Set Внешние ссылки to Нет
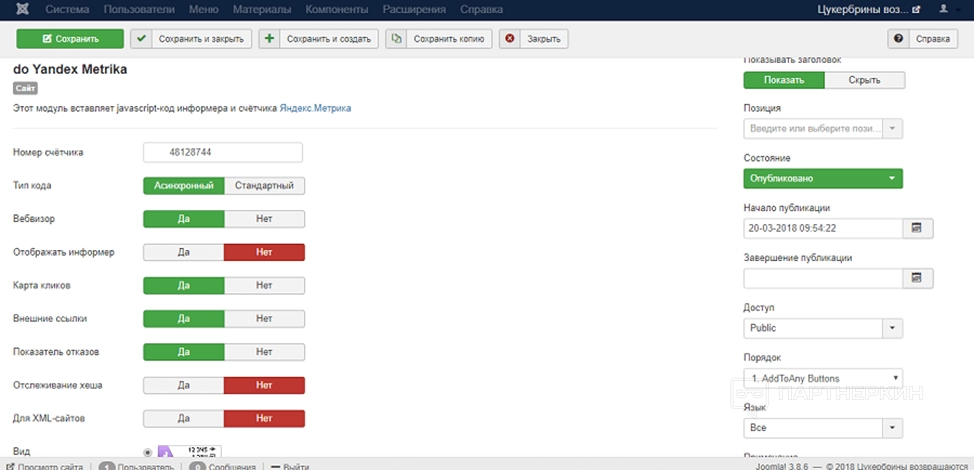The height and width of the screenshot is (470, 974). tap(265, 319)
